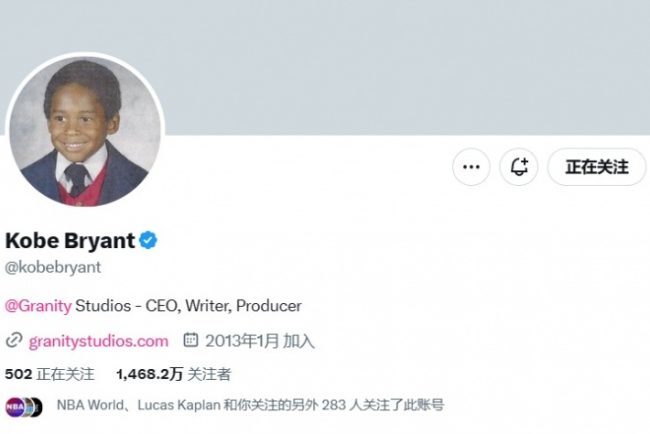Click the calendar icon by join date
The width and height of the screenshot is (650, 434).
coord(192,341)
